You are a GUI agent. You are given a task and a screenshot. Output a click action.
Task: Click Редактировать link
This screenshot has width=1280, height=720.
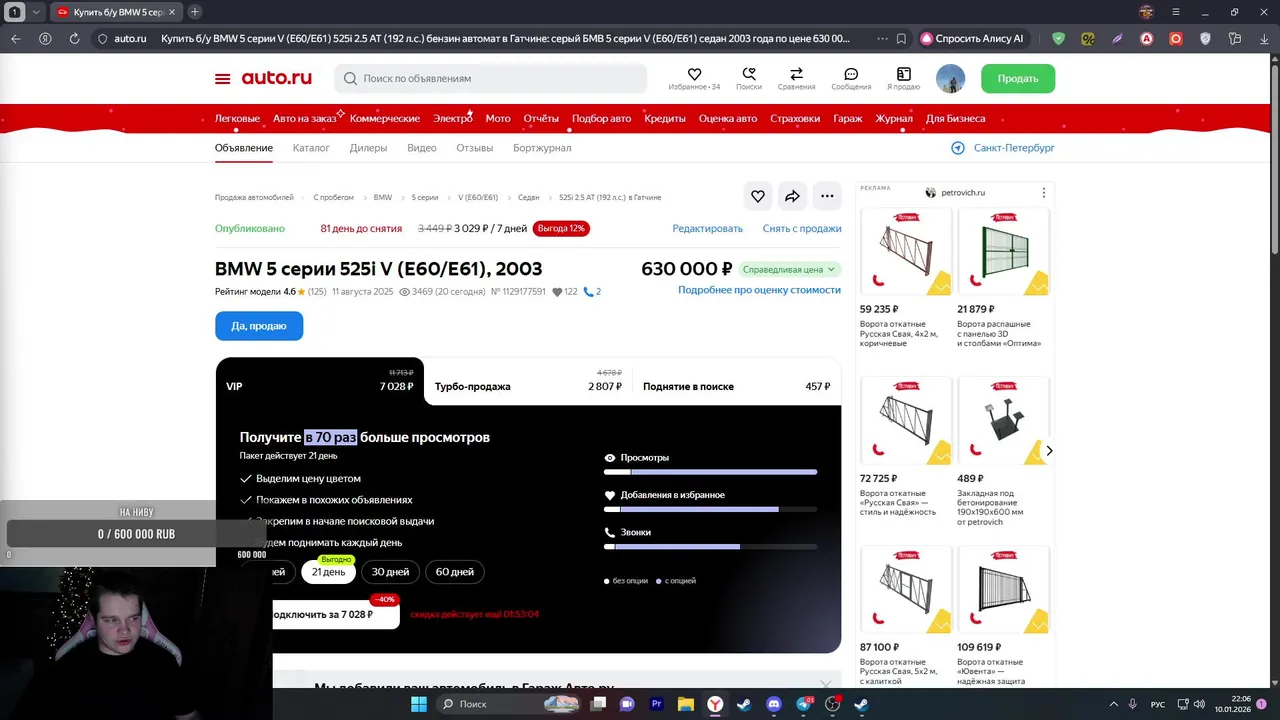tap(708, 228)
